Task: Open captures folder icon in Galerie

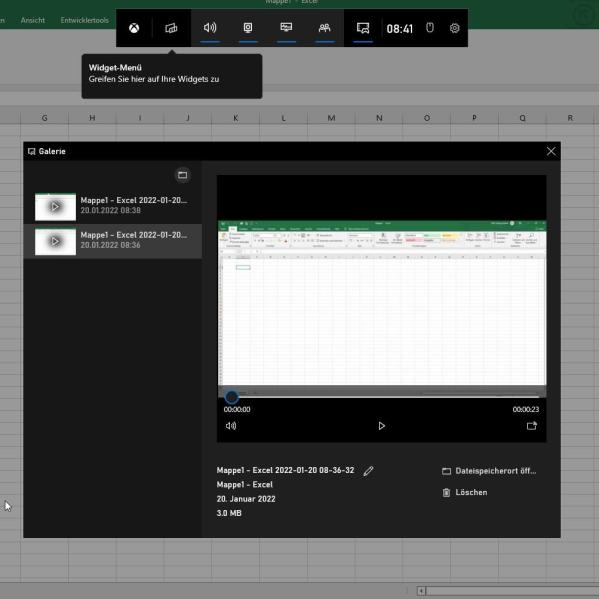Action: point(183,175)
